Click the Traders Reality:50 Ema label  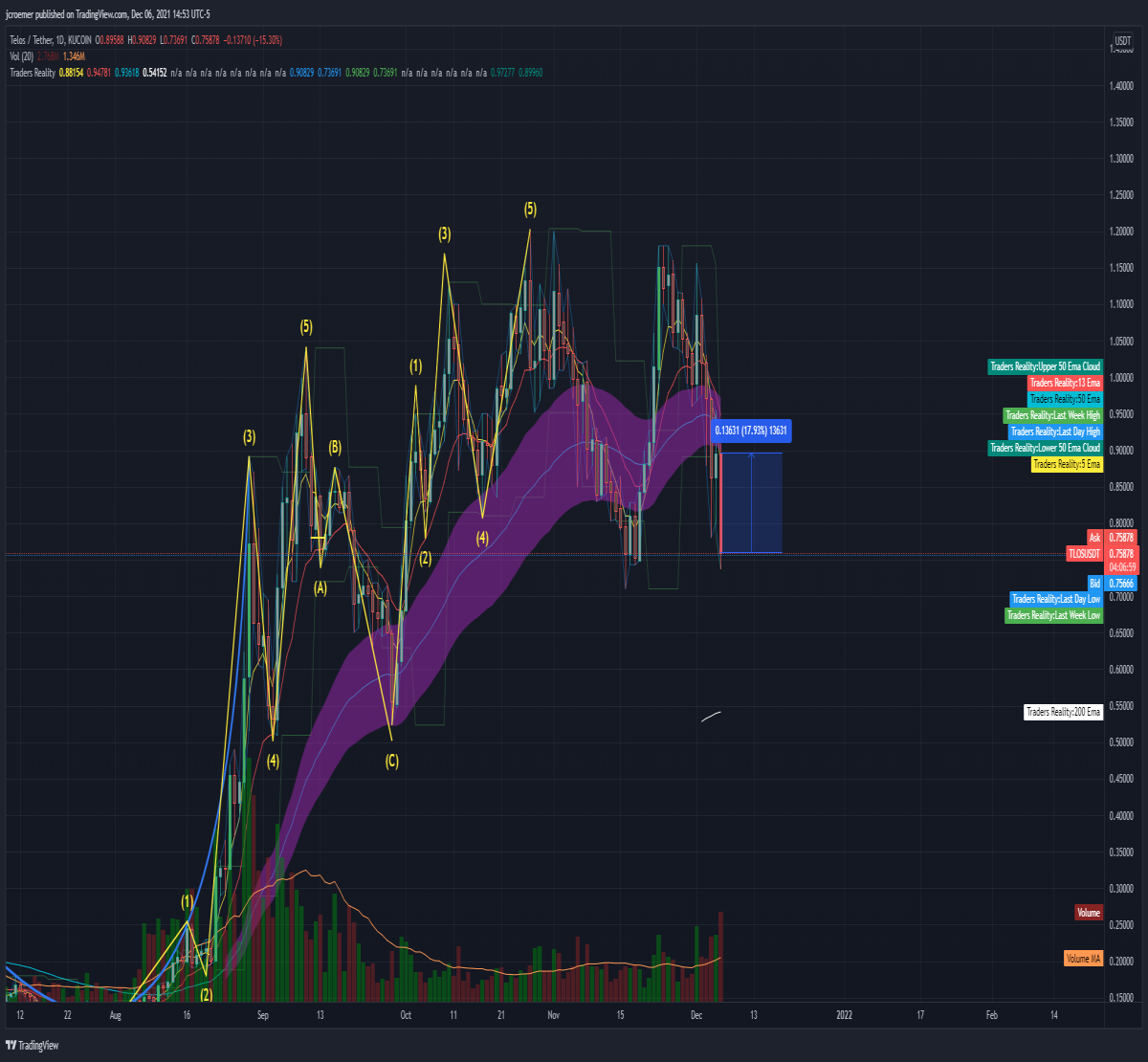(1065, 399)
